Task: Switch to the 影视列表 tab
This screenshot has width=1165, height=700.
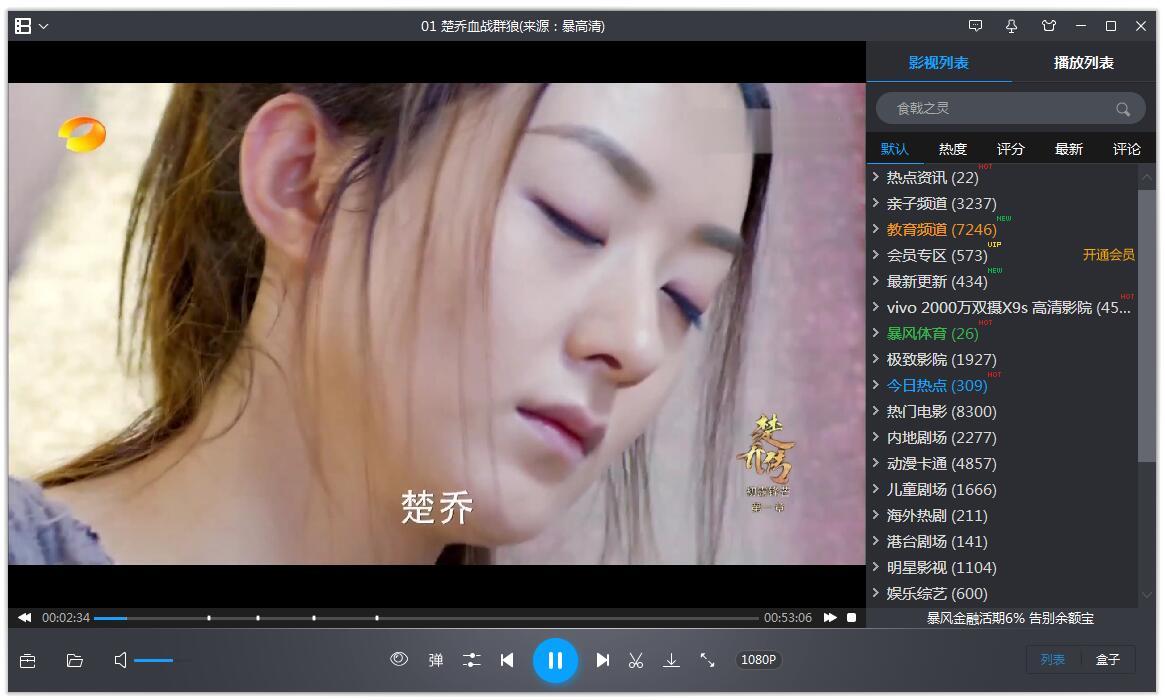Action: click(938, 62)
